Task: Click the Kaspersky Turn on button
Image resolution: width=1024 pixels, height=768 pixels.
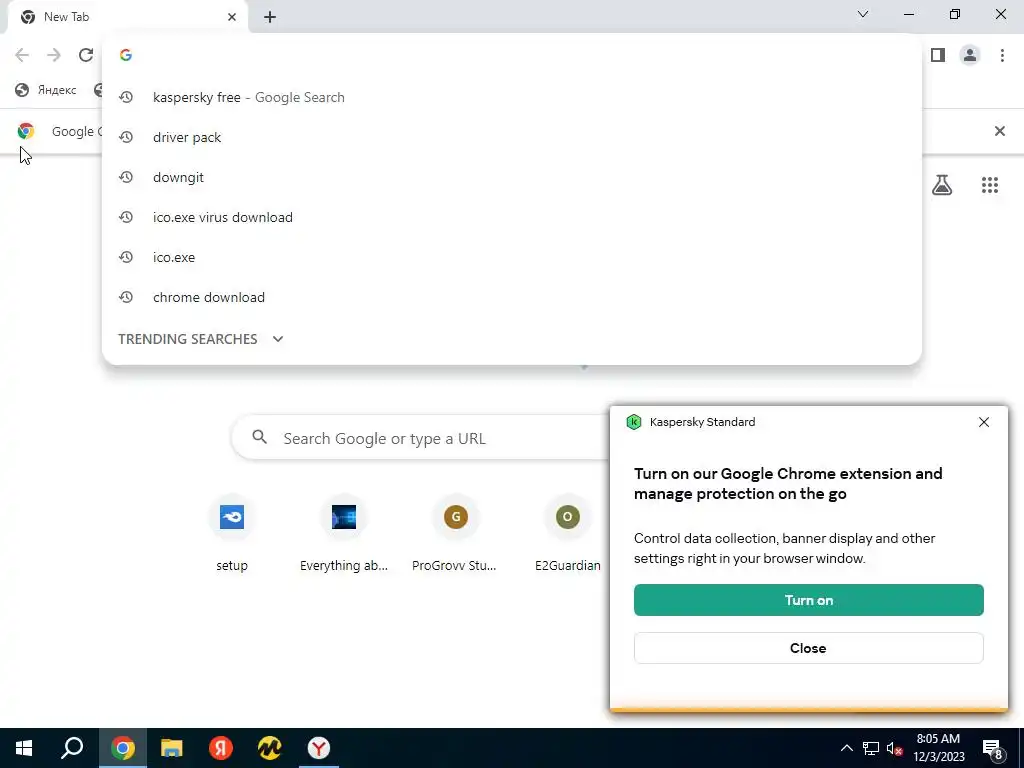Action: click(808, 600)
